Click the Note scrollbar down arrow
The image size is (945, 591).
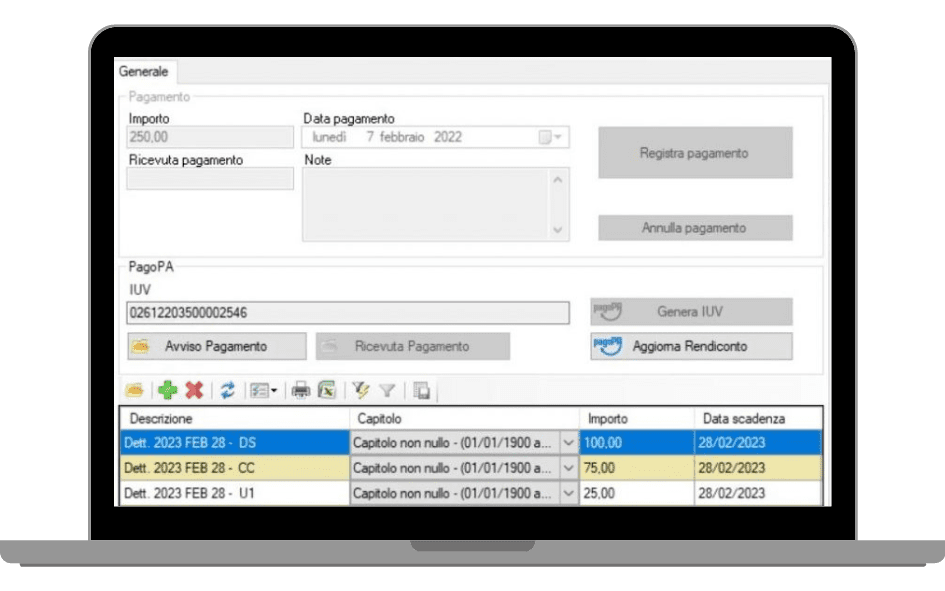tap(558, 230)
